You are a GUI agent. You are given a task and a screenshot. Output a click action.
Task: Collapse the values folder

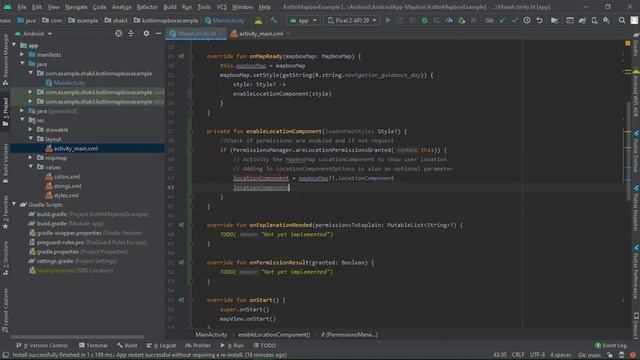31,167
